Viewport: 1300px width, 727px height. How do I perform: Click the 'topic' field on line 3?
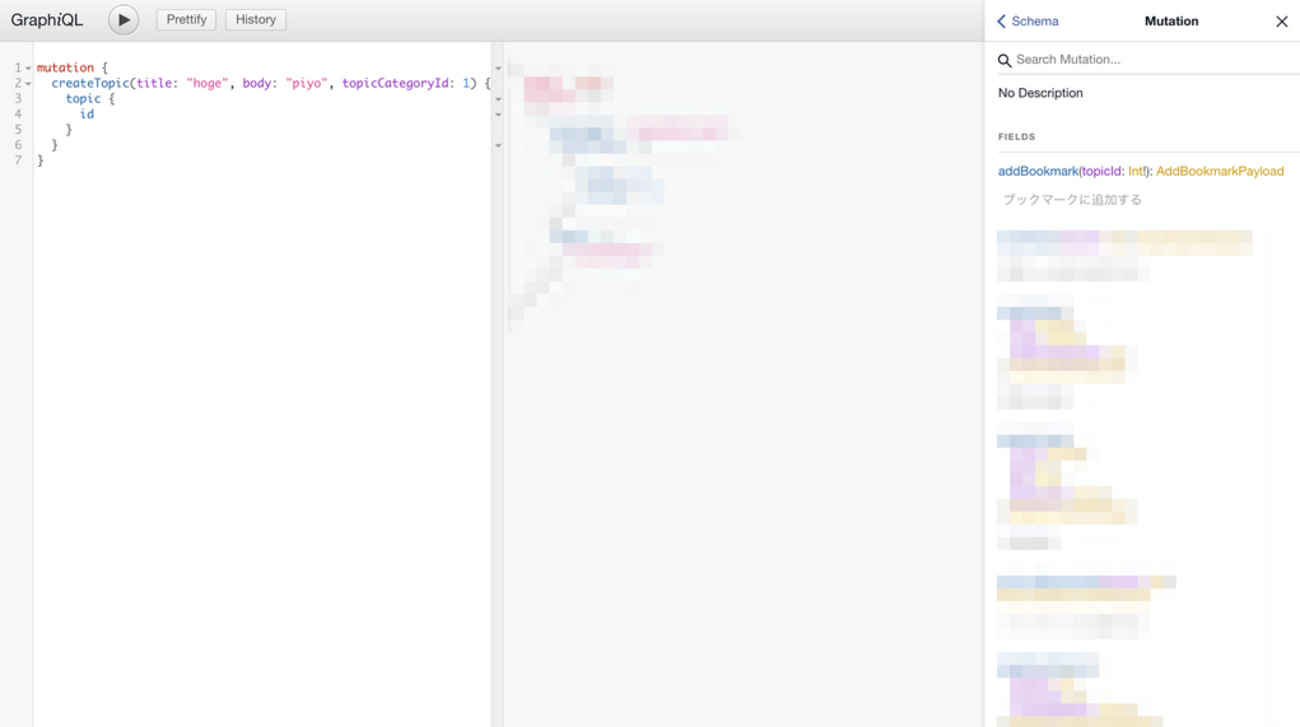click(x=83, y=99)
